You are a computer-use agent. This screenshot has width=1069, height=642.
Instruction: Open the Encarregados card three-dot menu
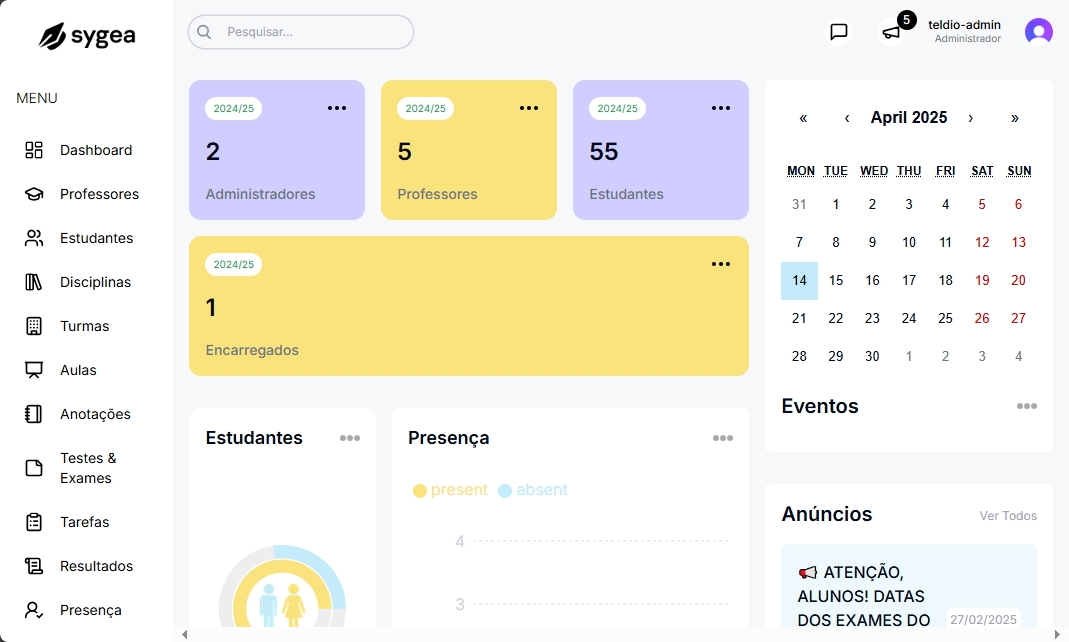tap(721, 264)
